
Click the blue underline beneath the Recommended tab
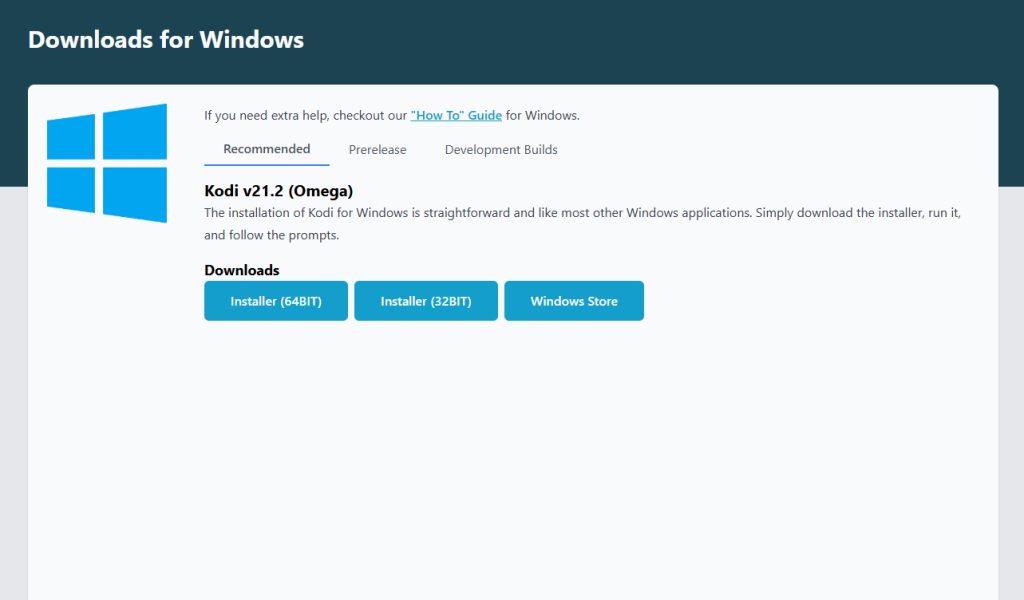click(267, 165)
